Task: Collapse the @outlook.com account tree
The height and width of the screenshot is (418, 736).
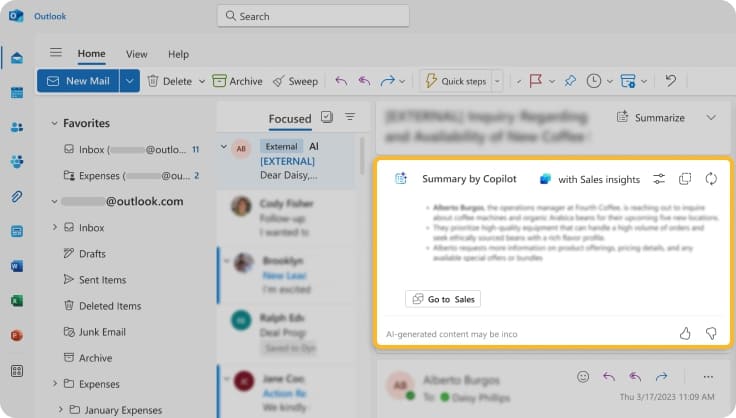Action: tap(54, 202)
